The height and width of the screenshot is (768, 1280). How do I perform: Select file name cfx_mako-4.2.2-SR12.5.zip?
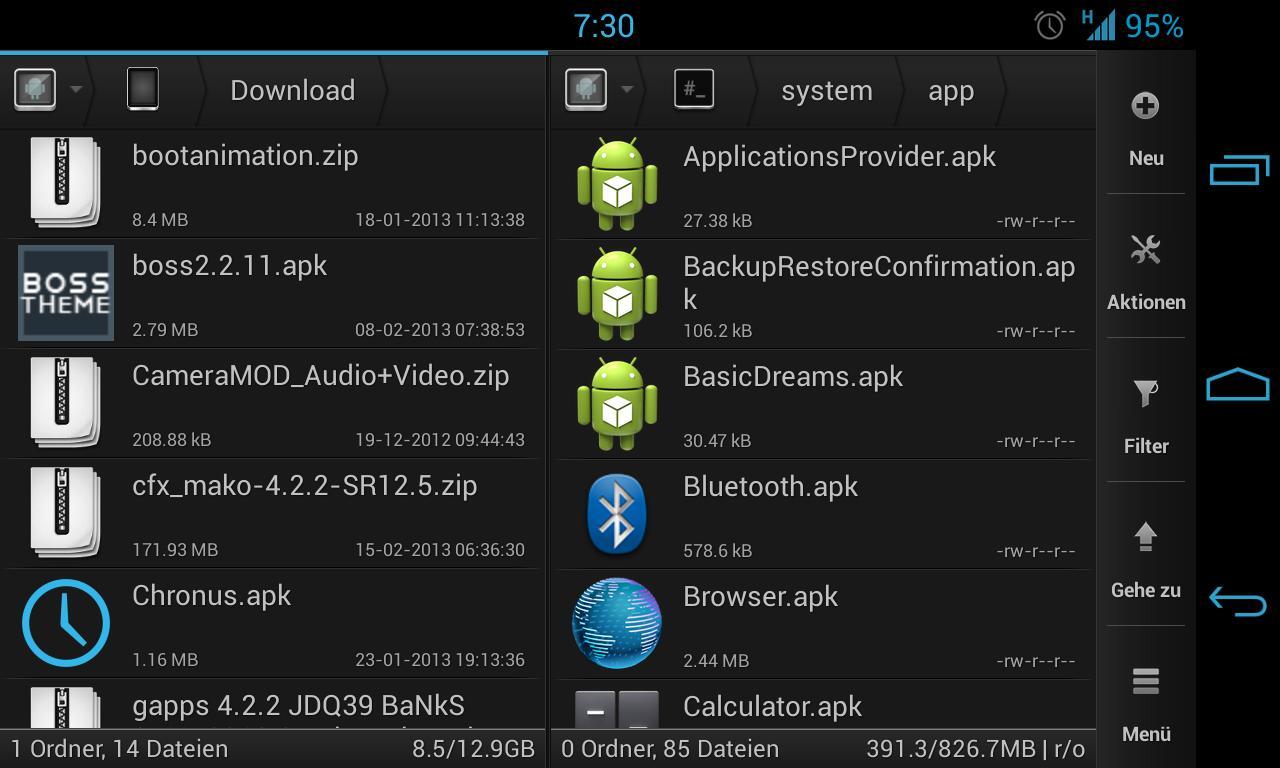click(x=305, y=487)
